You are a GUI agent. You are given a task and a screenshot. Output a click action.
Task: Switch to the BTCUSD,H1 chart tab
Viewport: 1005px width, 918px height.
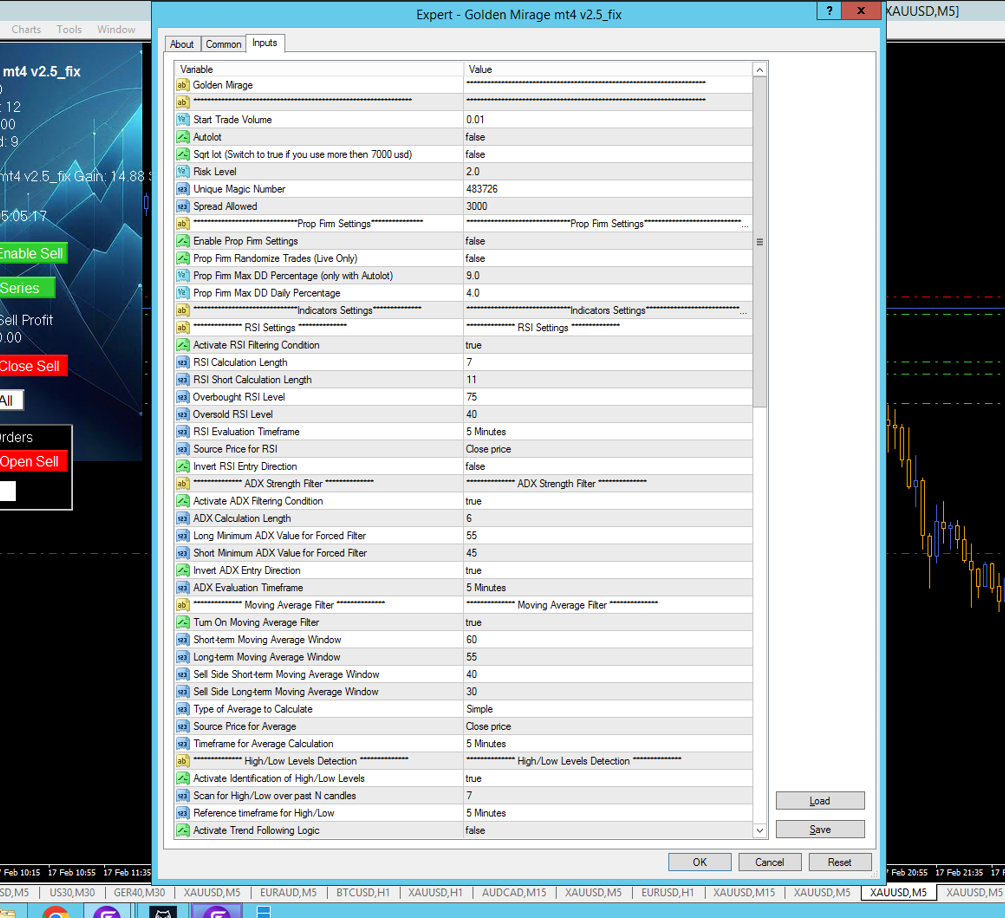click(x=363, y=892)
